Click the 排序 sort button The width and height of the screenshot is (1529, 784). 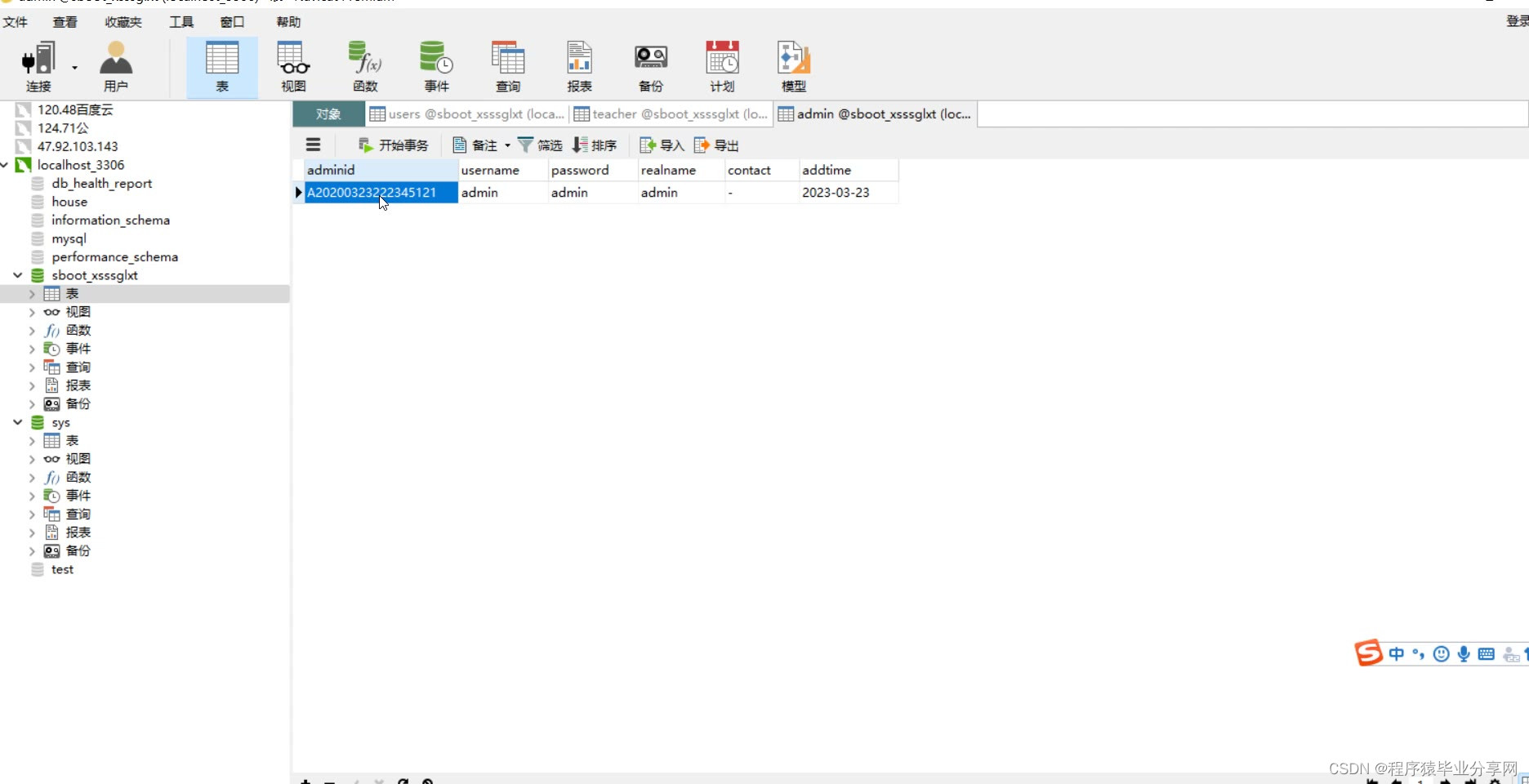click(595, 145)
